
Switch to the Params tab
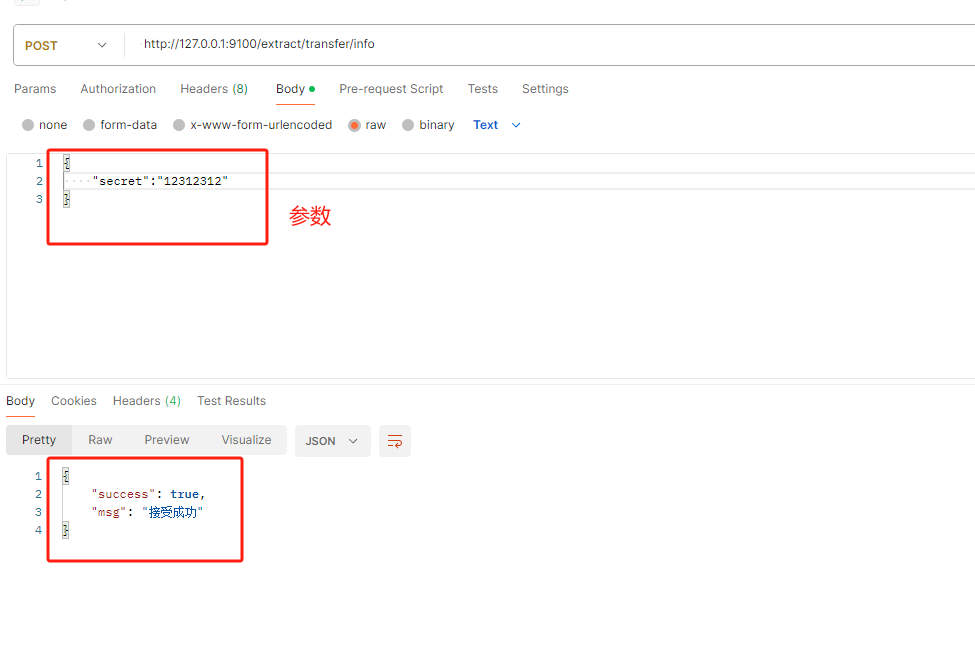[35, 89]
